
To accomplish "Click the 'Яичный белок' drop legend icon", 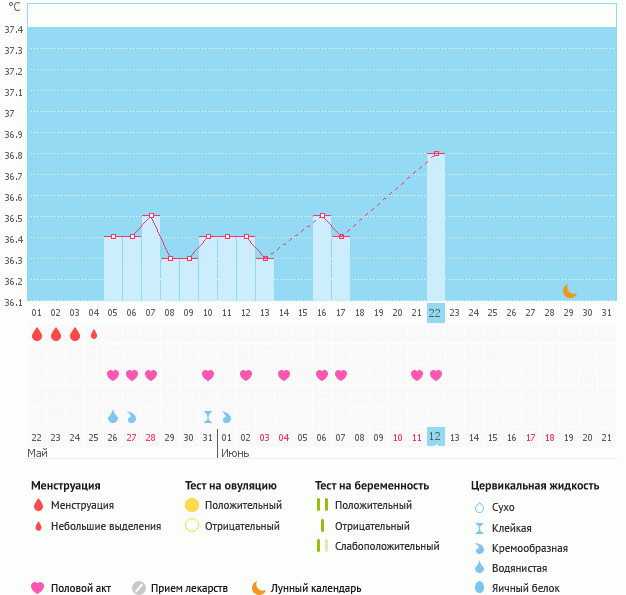I will 481,588.
